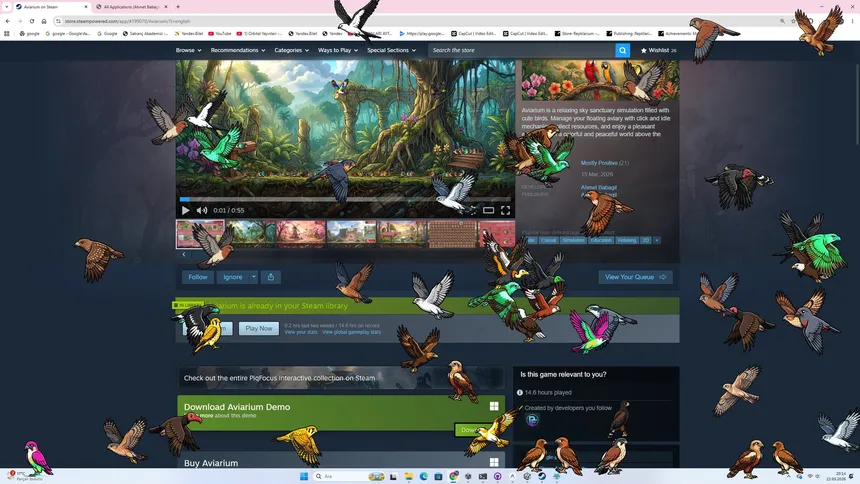This screenshot has width=860, height=484.
Task: Open terminal app on taskbar
Action: pos(483,476)
